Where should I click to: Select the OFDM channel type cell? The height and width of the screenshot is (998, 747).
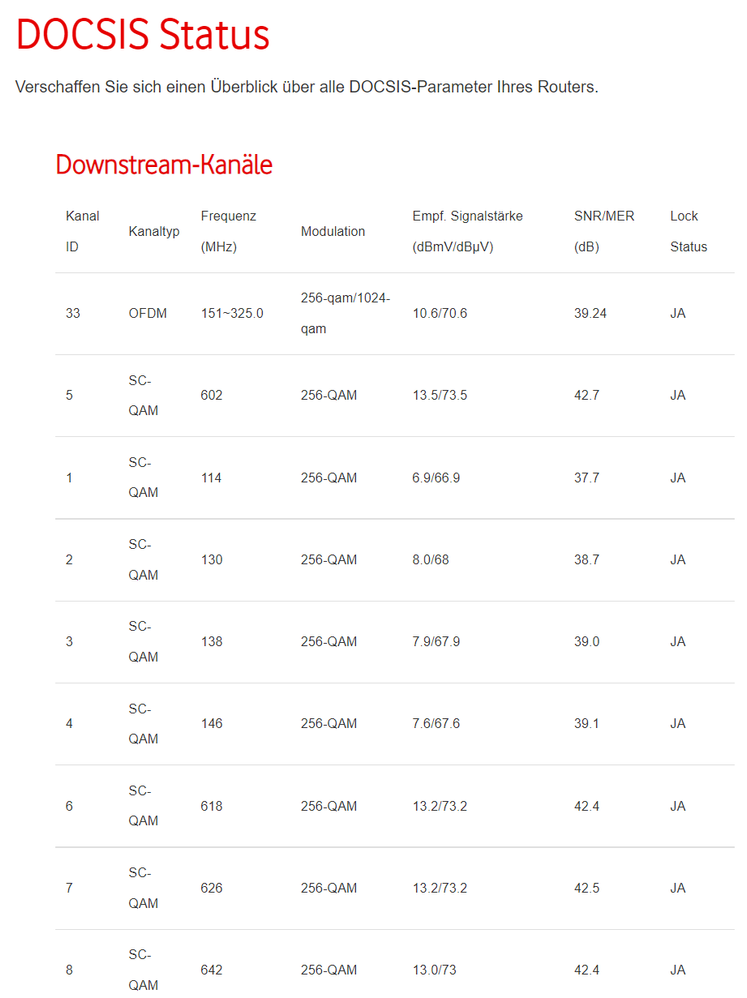(x=148, y=313)
